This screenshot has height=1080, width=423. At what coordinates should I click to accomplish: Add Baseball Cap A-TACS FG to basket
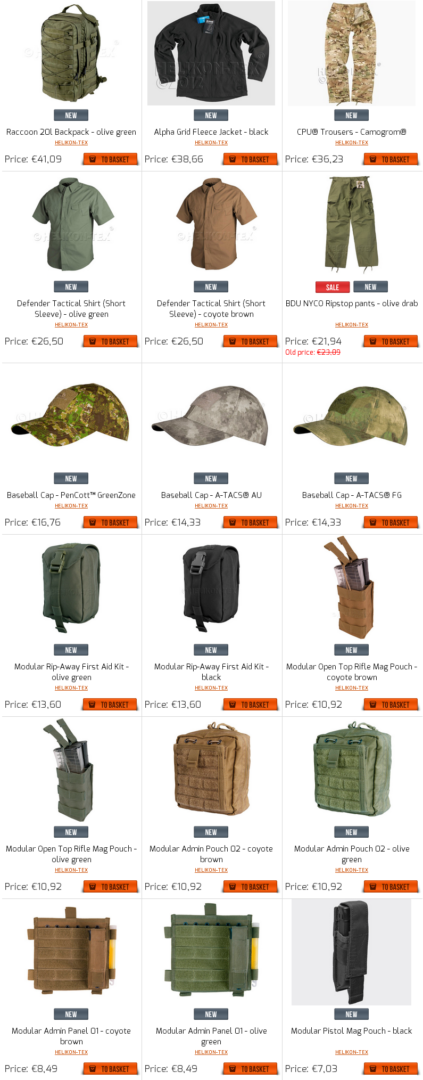click(391, 522)
